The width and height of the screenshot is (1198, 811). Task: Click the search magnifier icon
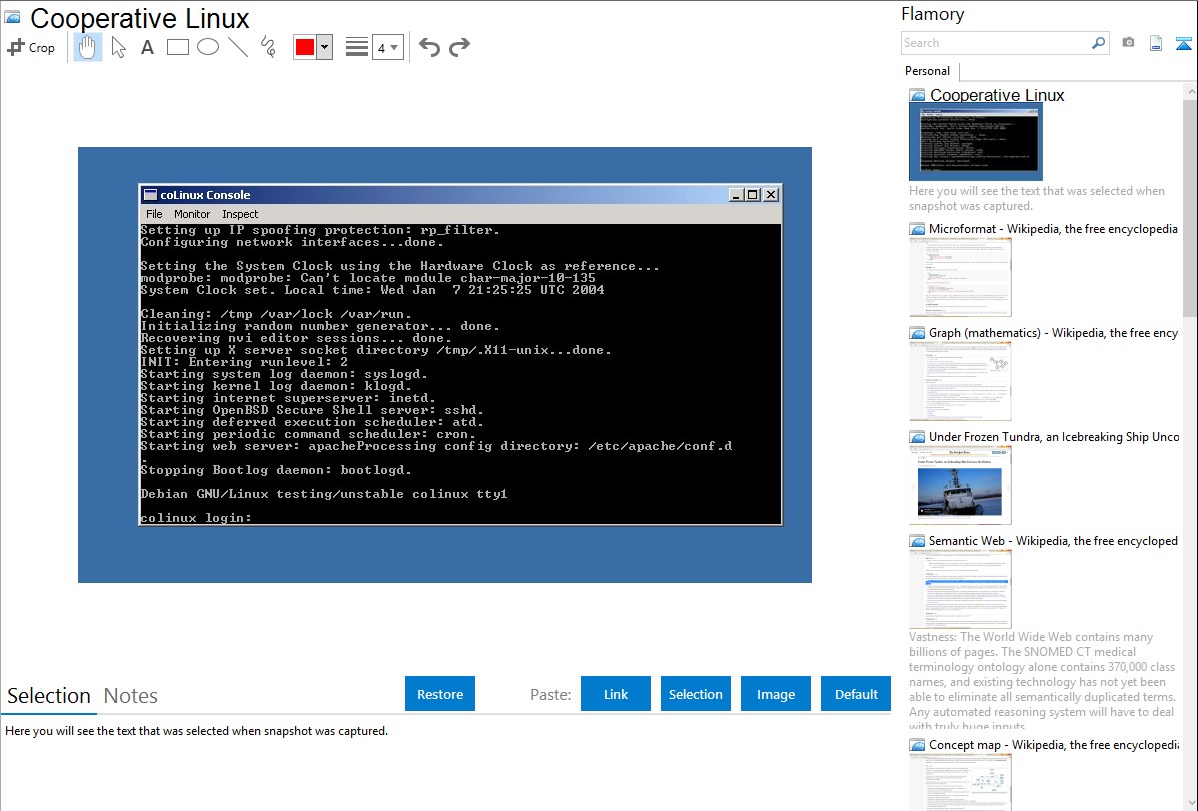tap(1099, 43)
